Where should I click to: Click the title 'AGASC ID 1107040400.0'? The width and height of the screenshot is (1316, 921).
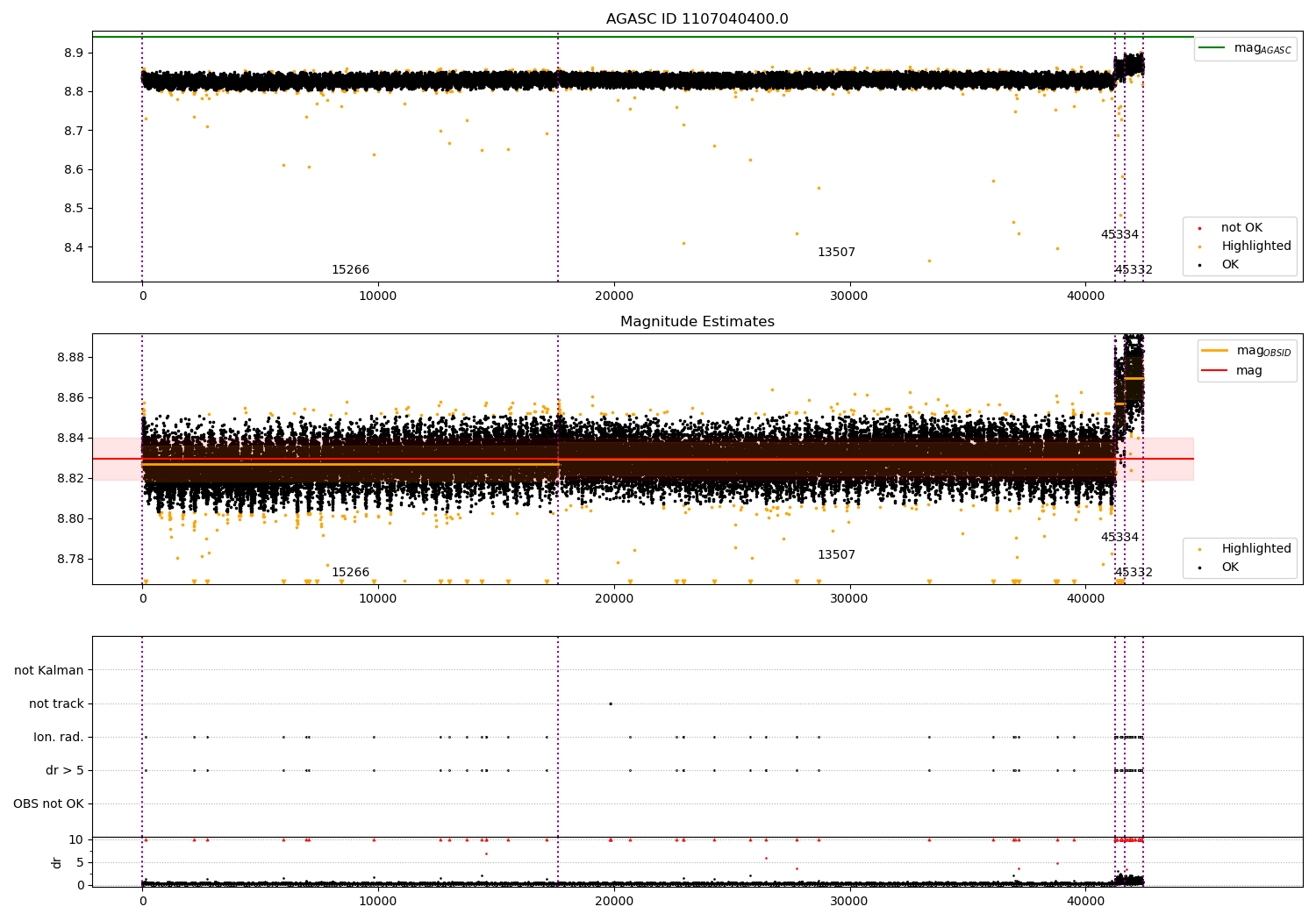[697, 19]
